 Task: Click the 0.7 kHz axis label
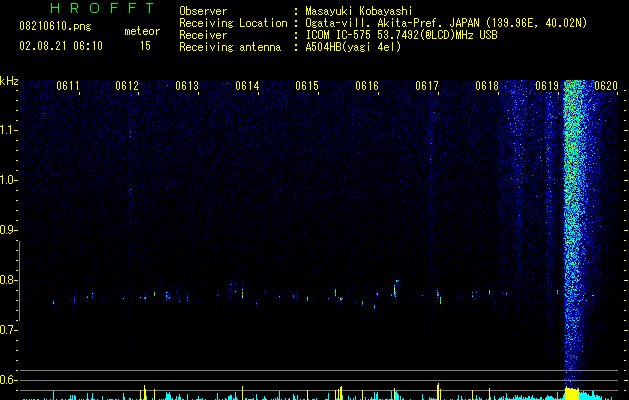pos(8,330)
